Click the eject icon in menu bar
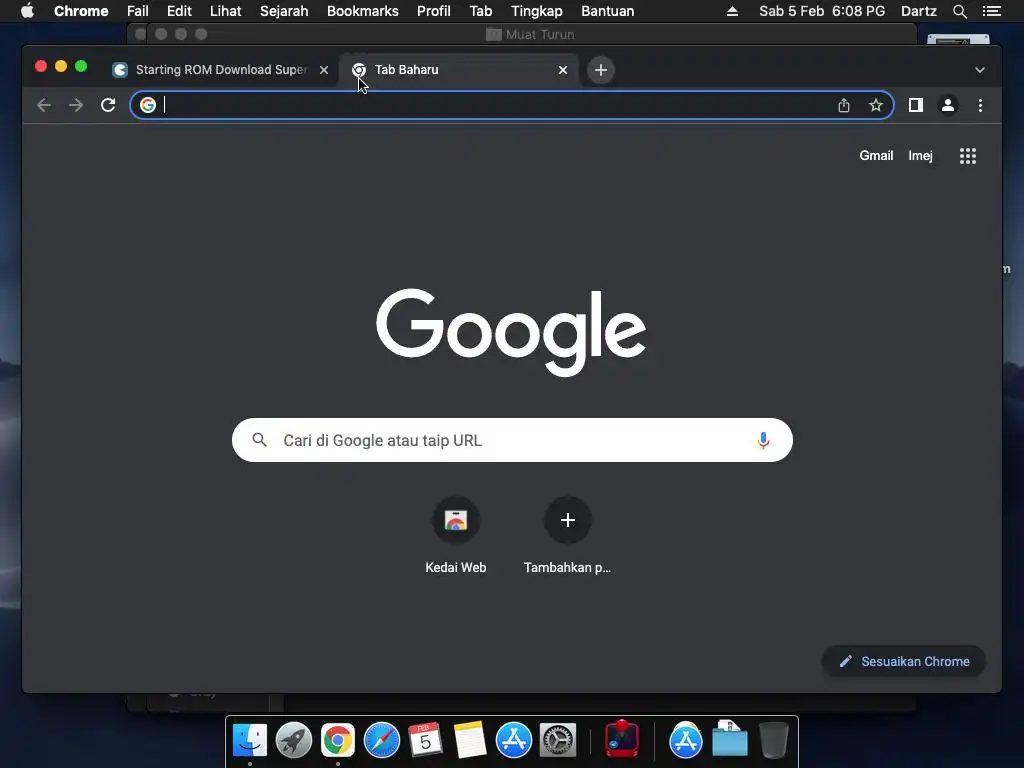The image size is (1024, 768). coord(732,11)
